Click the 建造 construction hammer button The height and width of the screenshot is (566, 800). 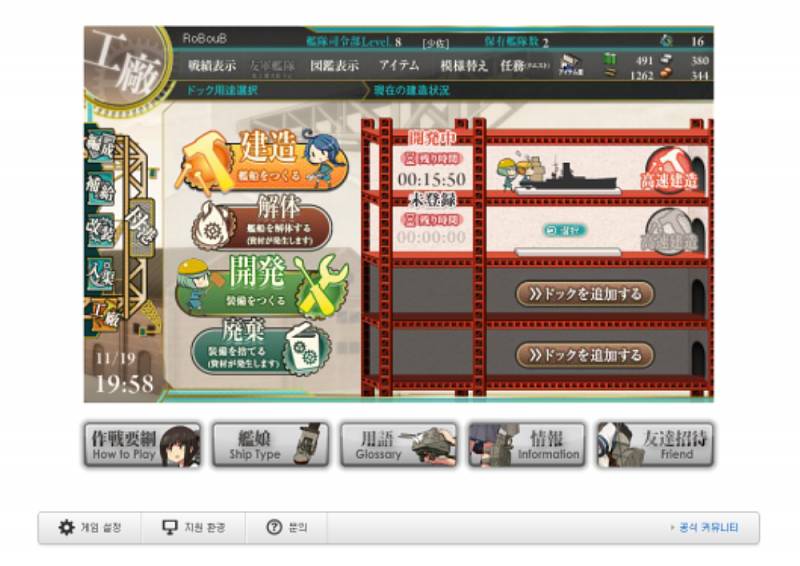[263, 161]
